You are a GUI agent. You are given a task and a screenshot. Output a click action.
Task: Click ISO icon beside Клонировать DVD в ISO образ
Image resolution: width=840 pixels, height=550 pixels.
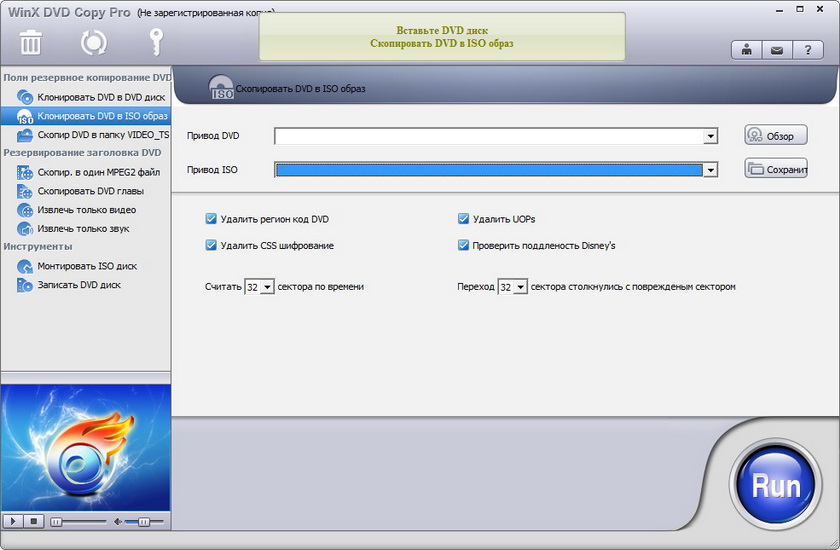coord(25,116)
